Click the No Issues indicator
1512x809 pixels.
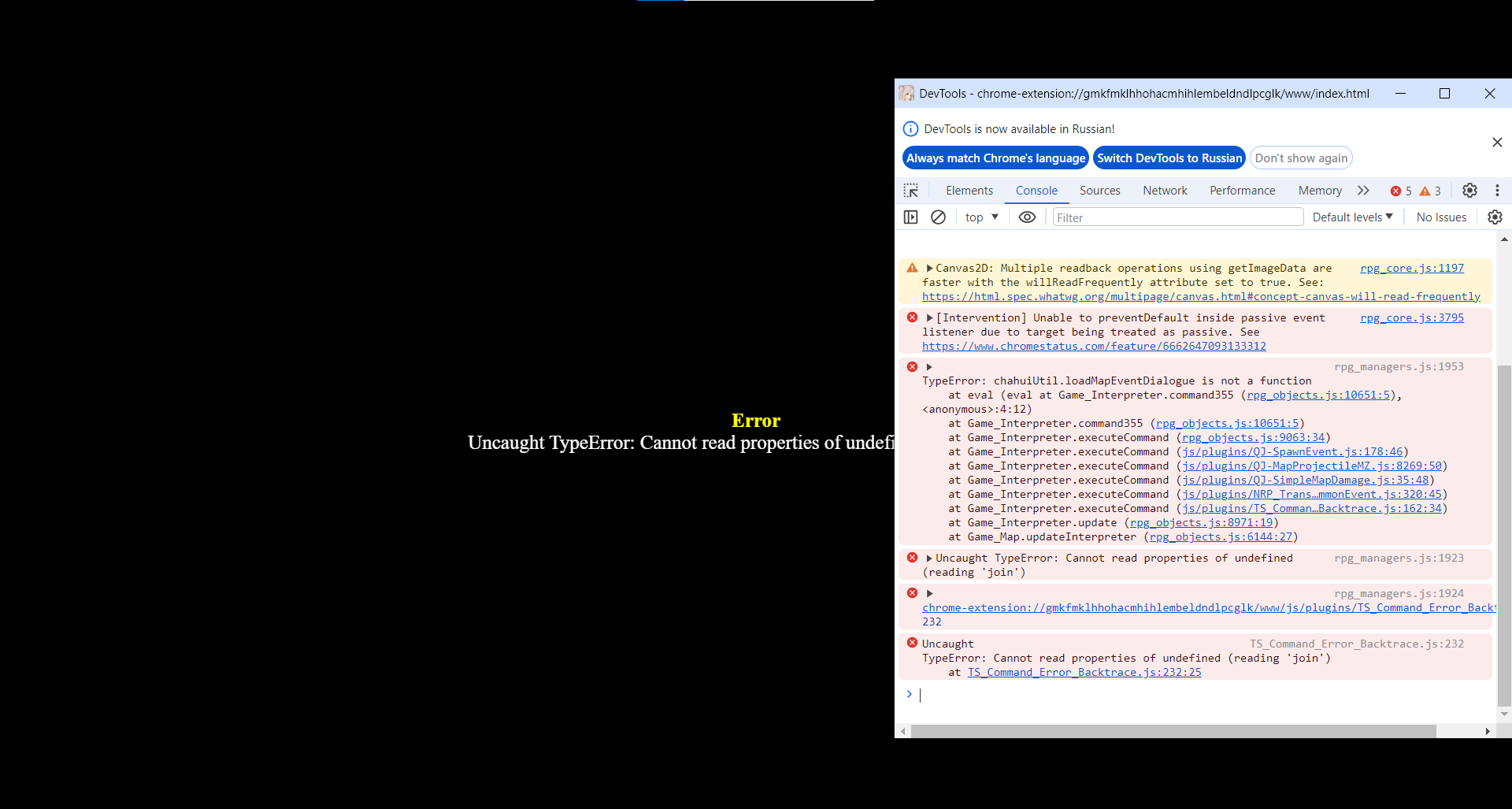[x=1441, y=217]
